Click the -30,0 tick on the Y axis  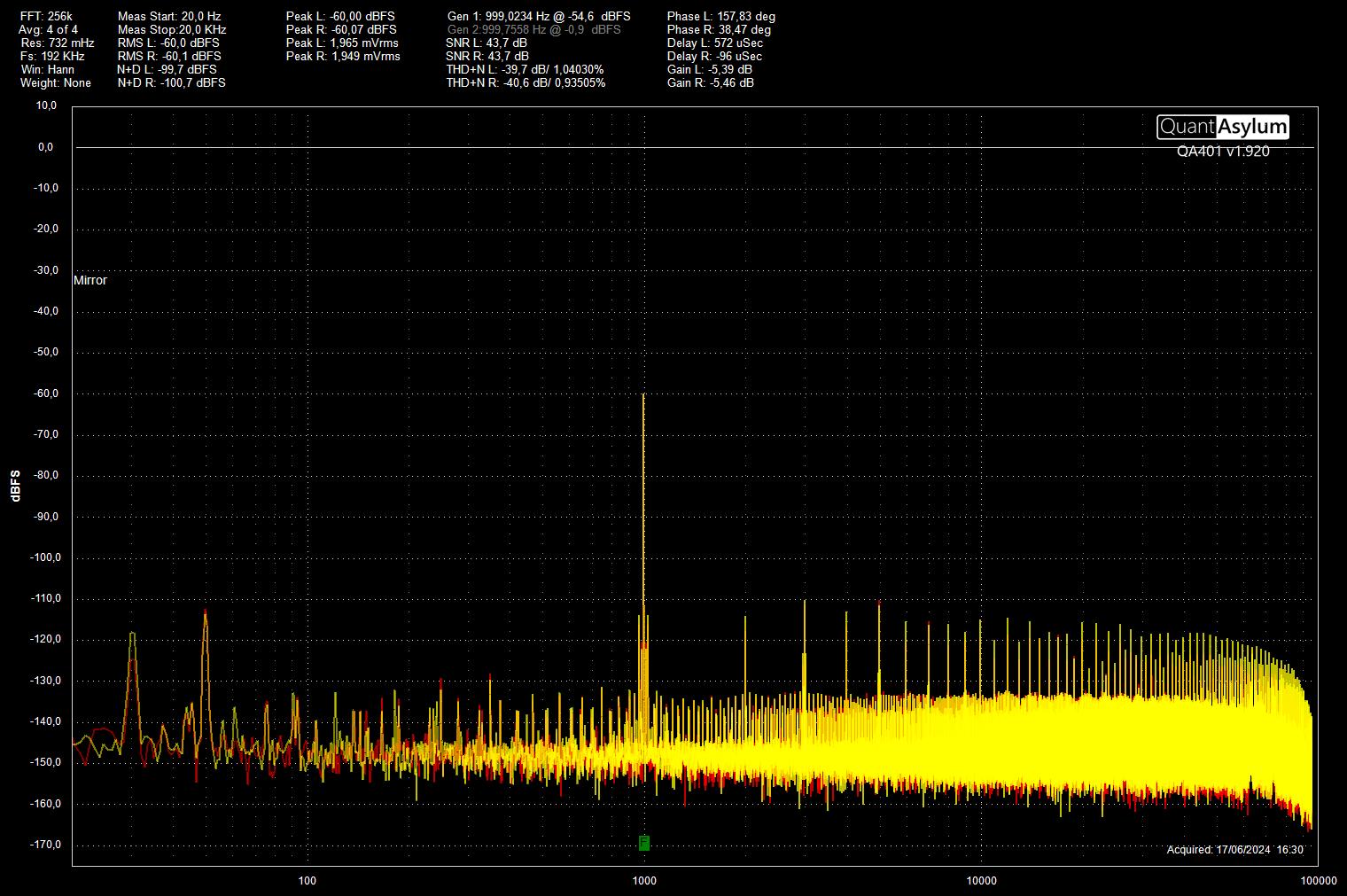(45, 269)
